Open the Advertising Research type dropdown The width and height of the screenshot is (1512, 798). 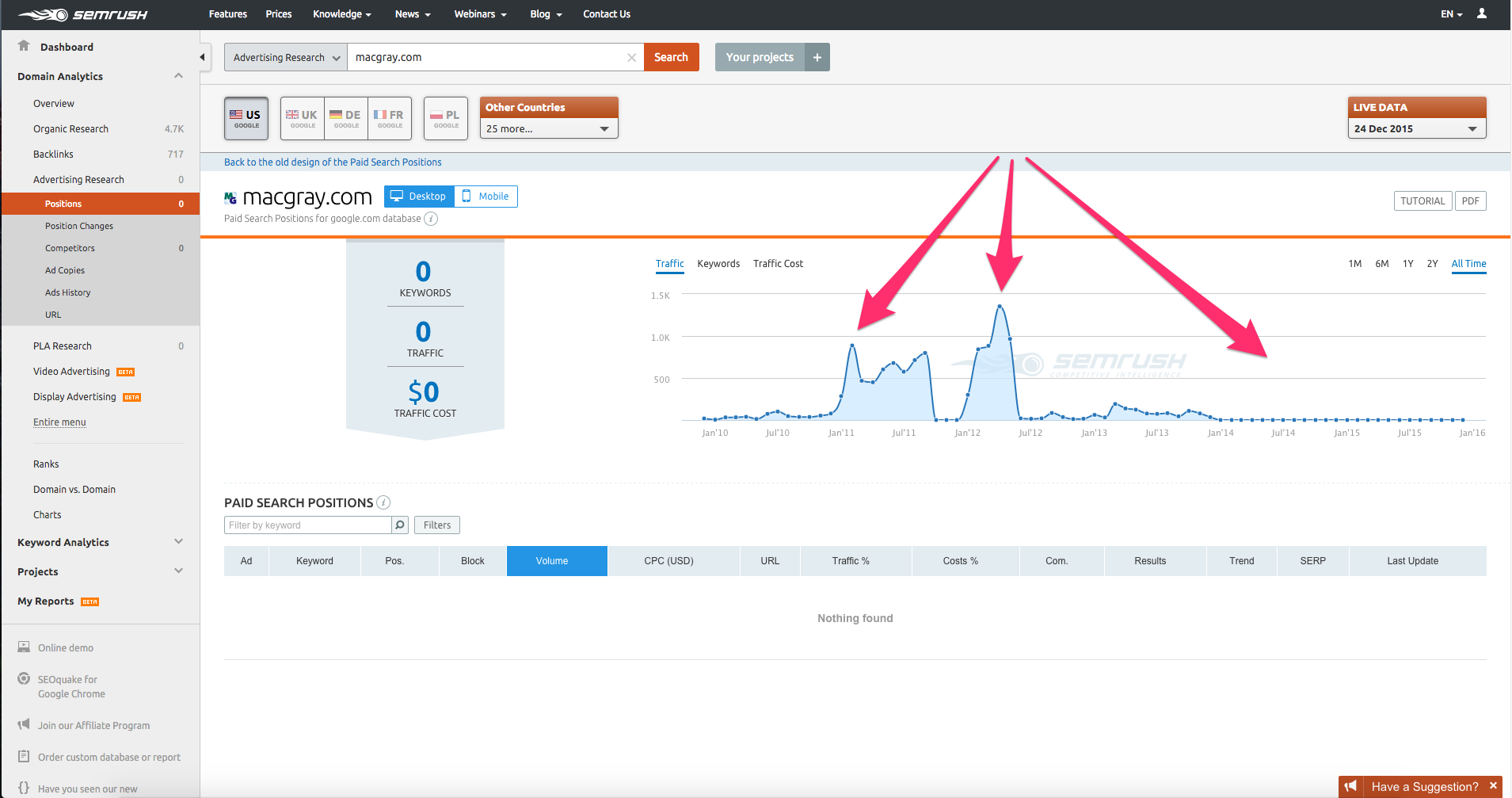[x=286, y=57]
